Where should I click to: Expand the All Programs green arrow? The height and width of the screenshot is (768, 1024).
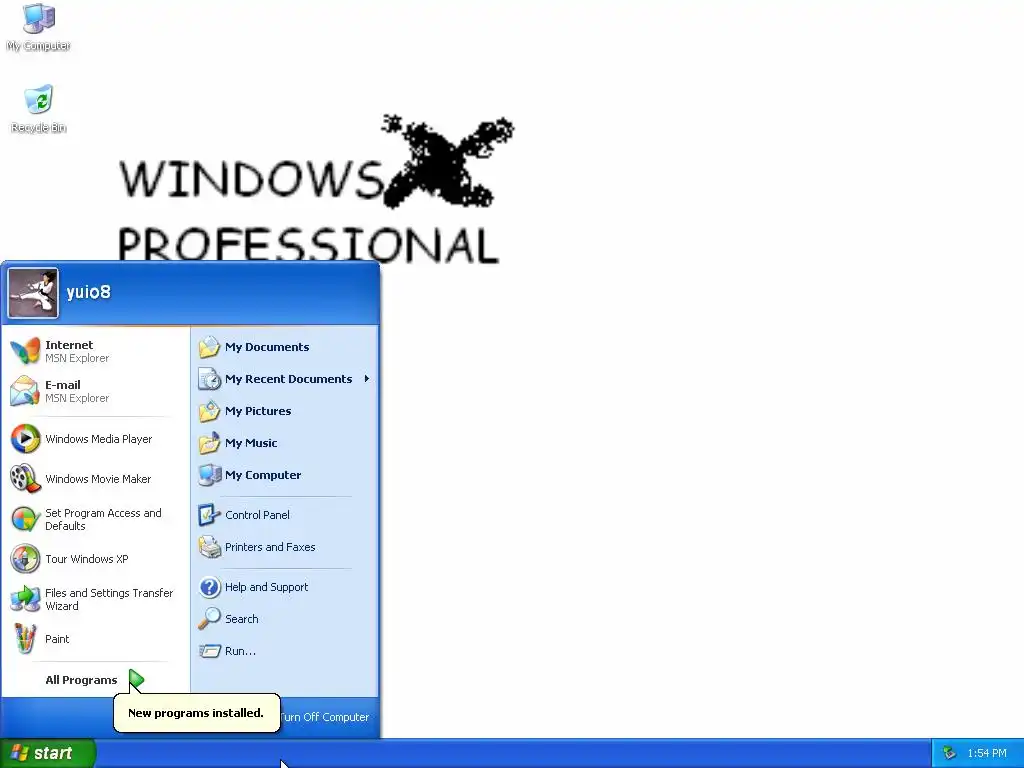point(136,680)
